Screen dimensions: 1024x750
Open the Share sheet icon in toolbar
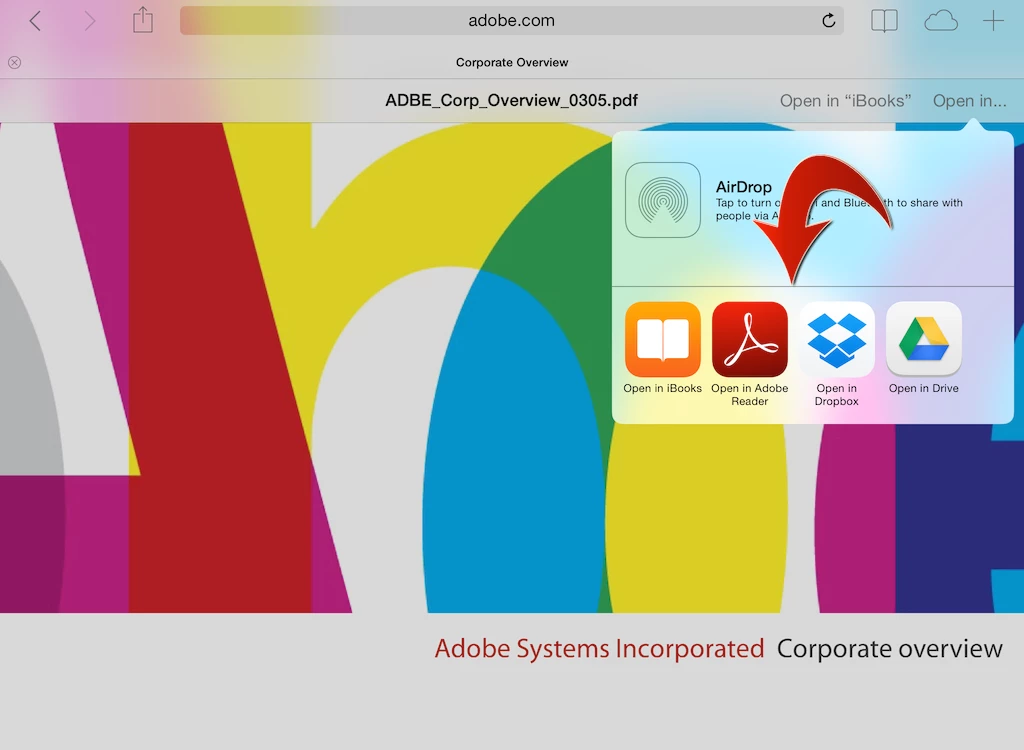143,20
